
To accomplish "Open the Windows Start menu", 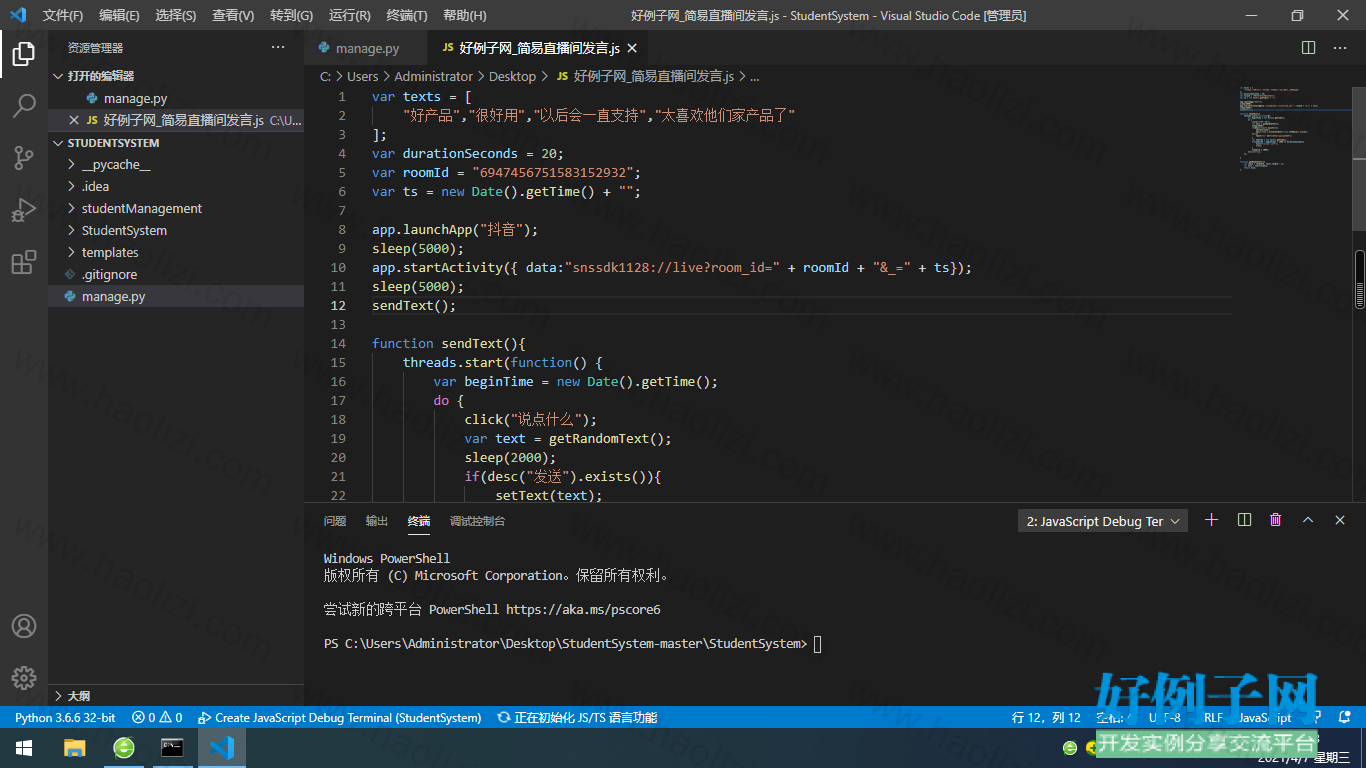I will coord(24,748).
